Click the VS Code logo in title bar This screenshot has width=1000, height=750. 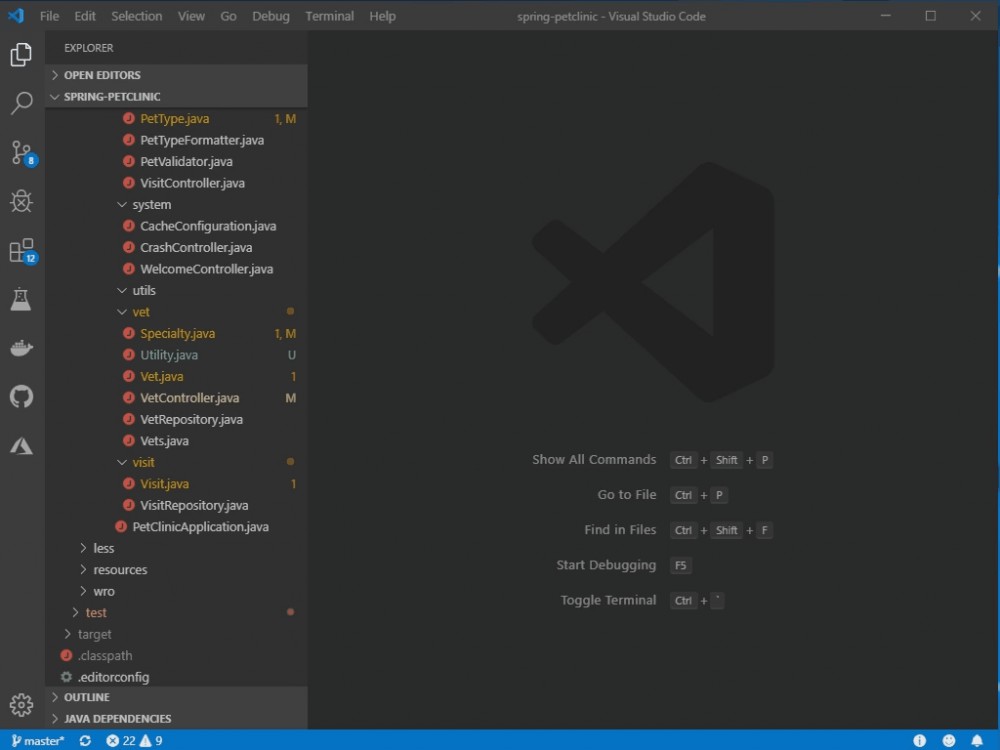[16, 15]
